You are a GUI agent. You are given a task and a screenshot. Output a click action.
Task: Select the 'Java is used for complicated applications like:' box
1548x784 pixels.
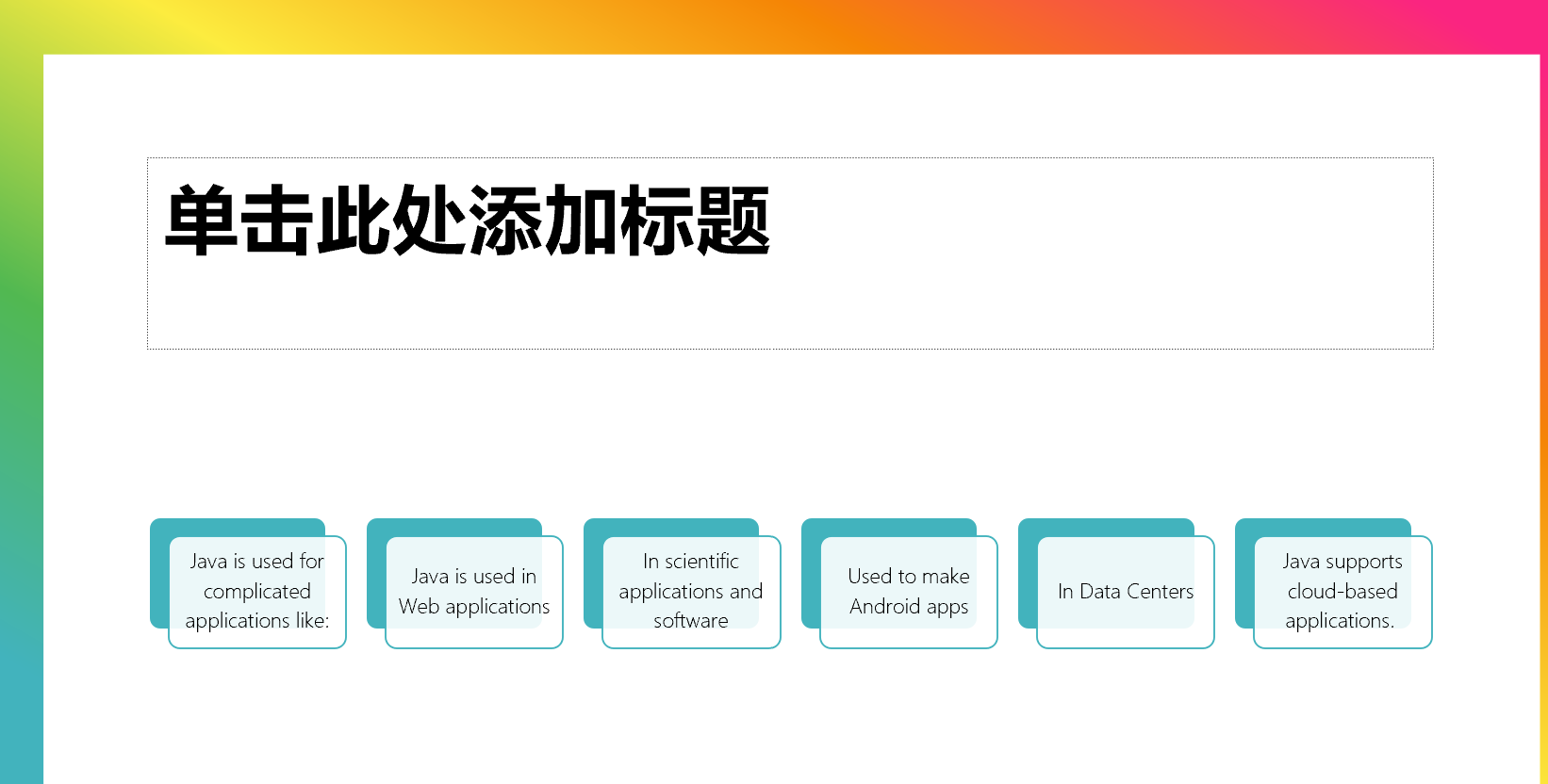coord(257,592)
